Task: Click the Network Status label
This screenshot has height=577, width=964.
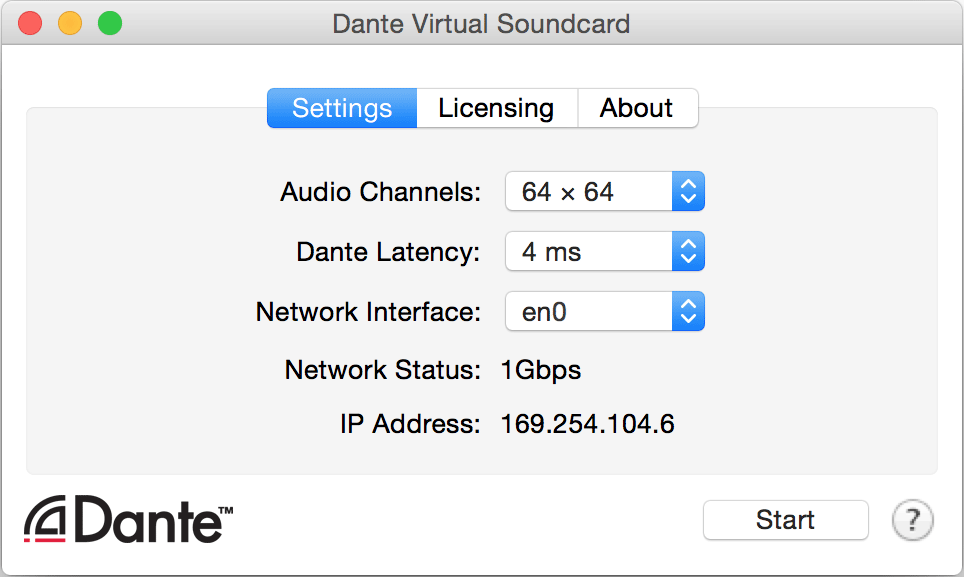Action: 382,371
